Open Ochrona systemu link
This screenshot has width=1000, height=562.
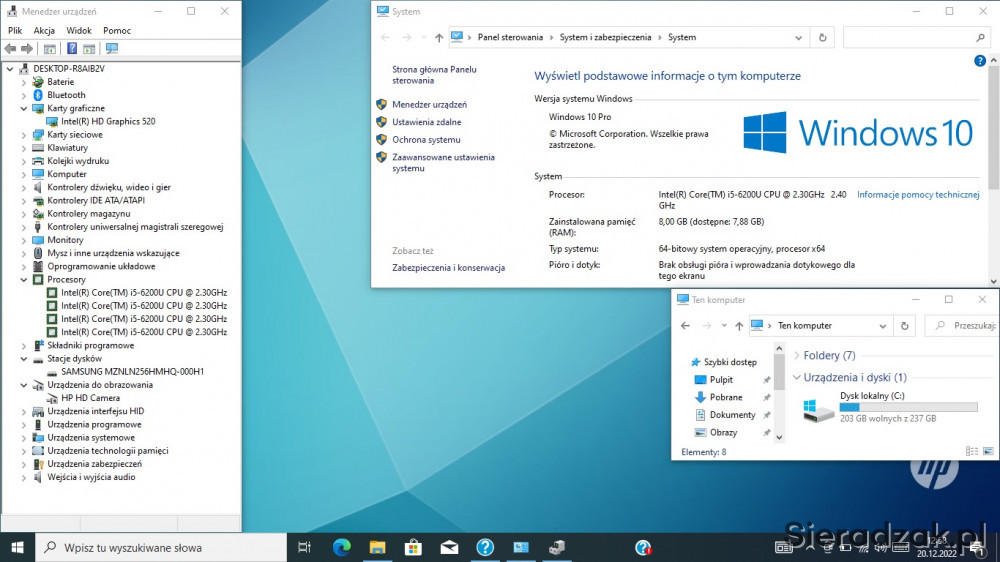point(426,140)
